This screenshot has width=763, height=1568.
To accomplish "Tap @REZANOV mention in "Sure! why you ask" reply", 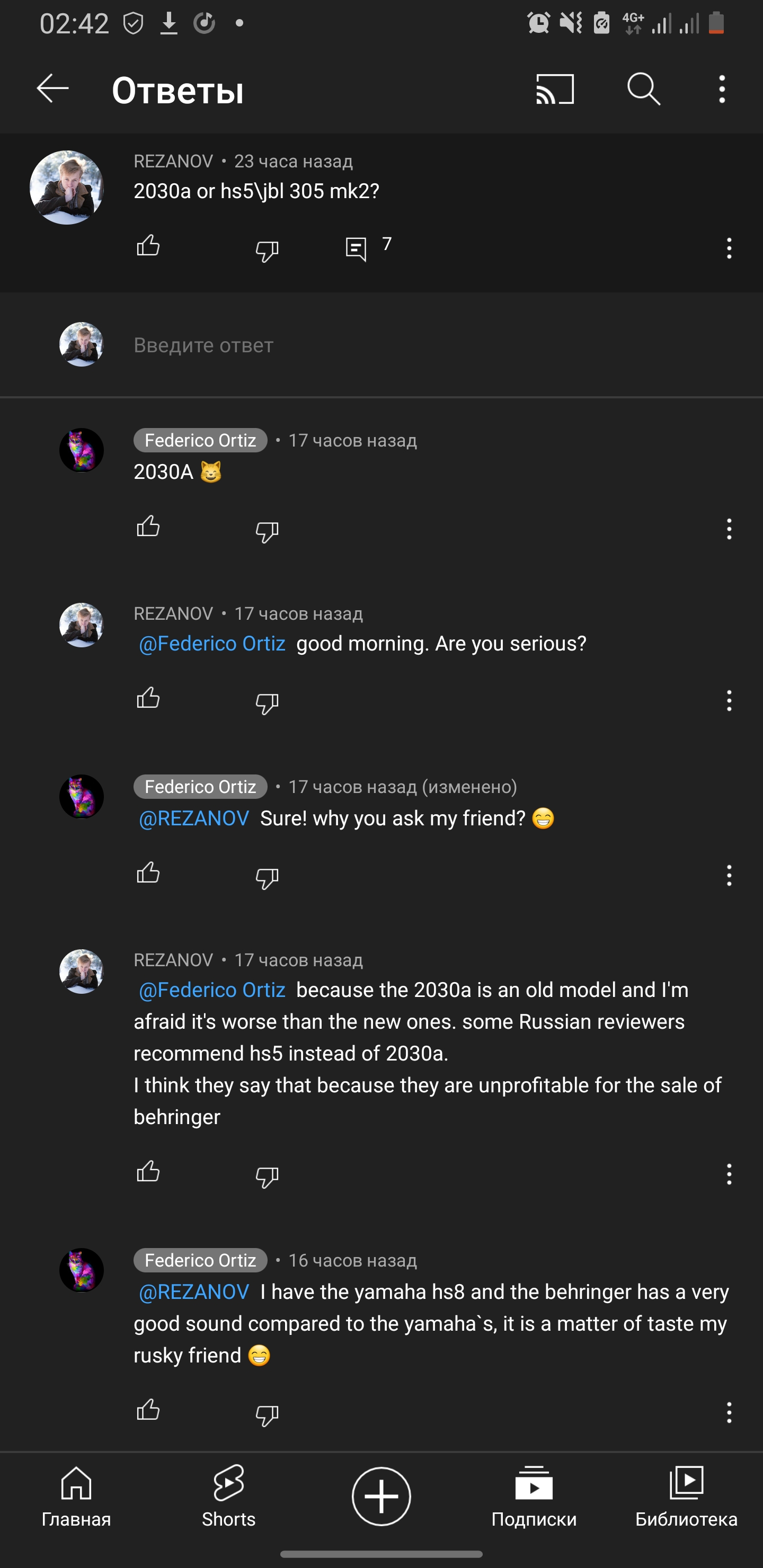I will 194,818.
